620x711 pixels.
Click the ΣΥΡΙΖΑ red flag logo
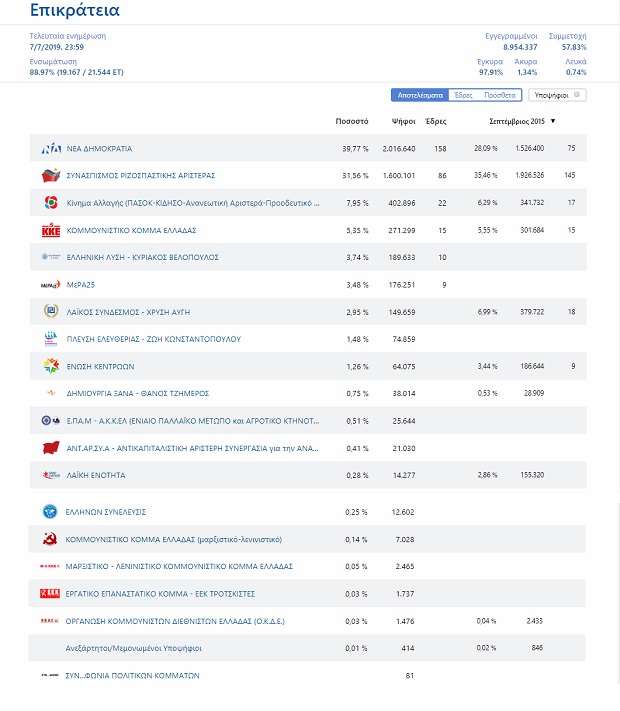51,175
